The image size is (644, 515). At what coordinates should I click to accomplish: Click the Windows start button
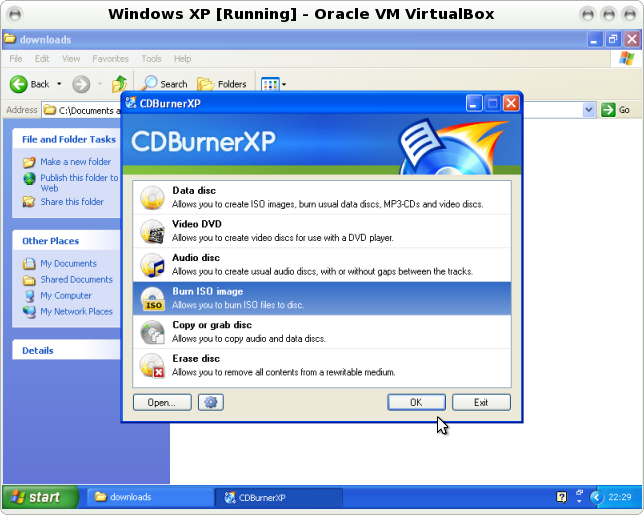point(40,497)
